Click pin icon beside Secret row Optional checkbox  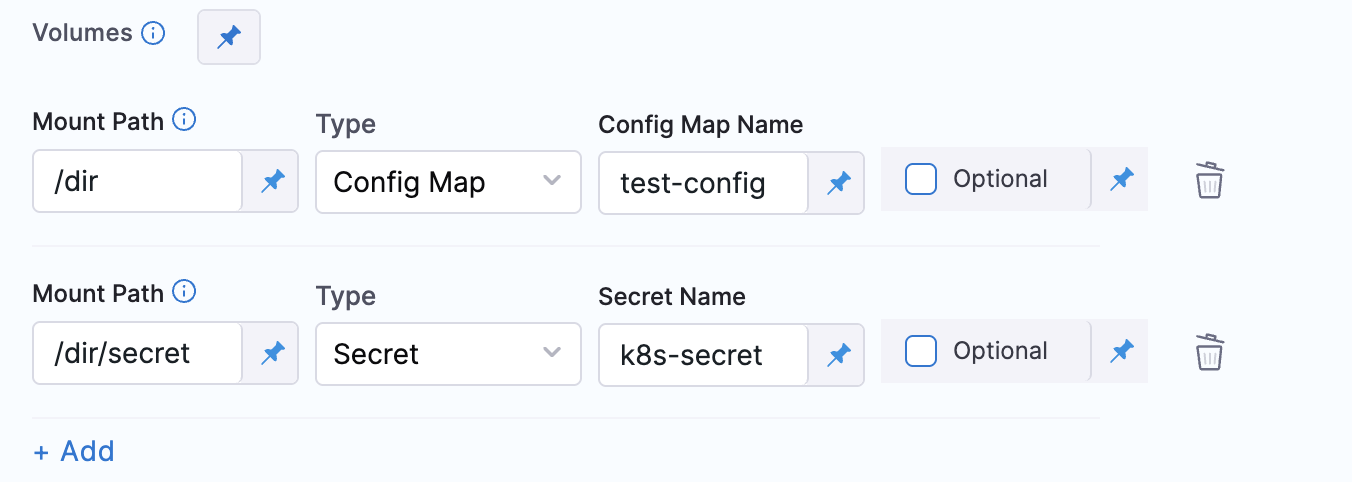(x=1121, y=351)
